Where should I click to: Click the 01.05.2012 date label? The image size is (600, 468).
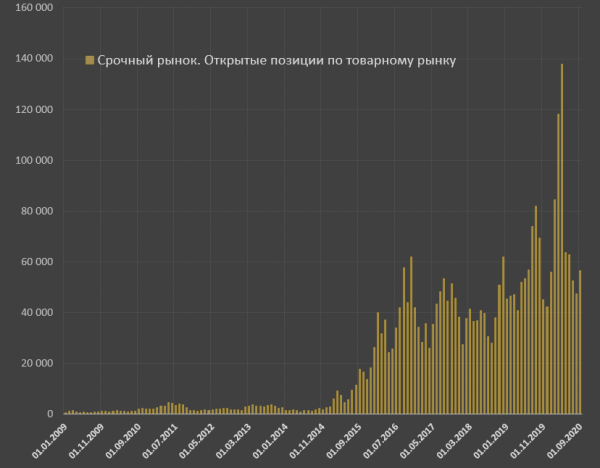pos(196,440)
